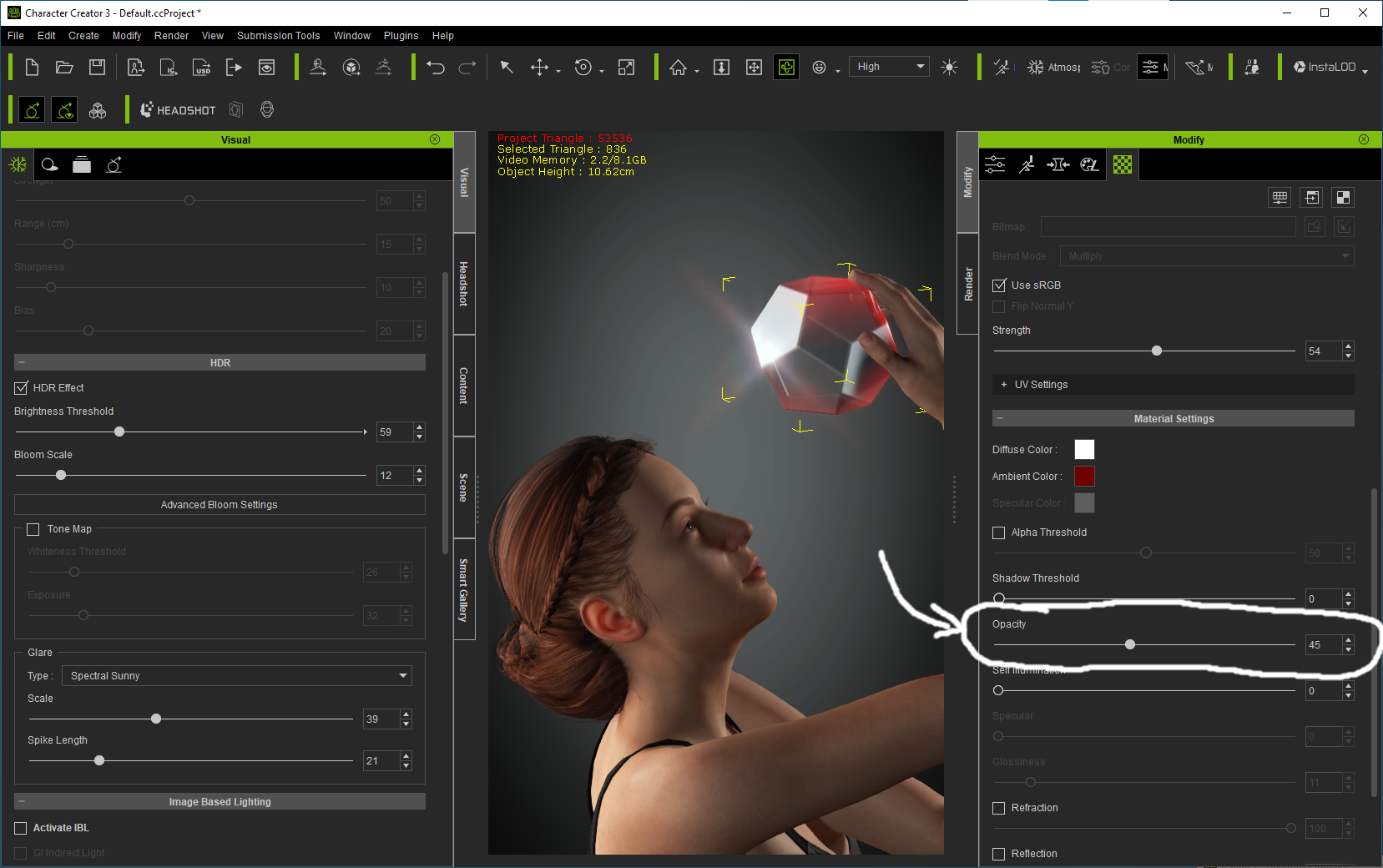
Task: Collapse the Image Based Lighting section
Action: [220, 802]
